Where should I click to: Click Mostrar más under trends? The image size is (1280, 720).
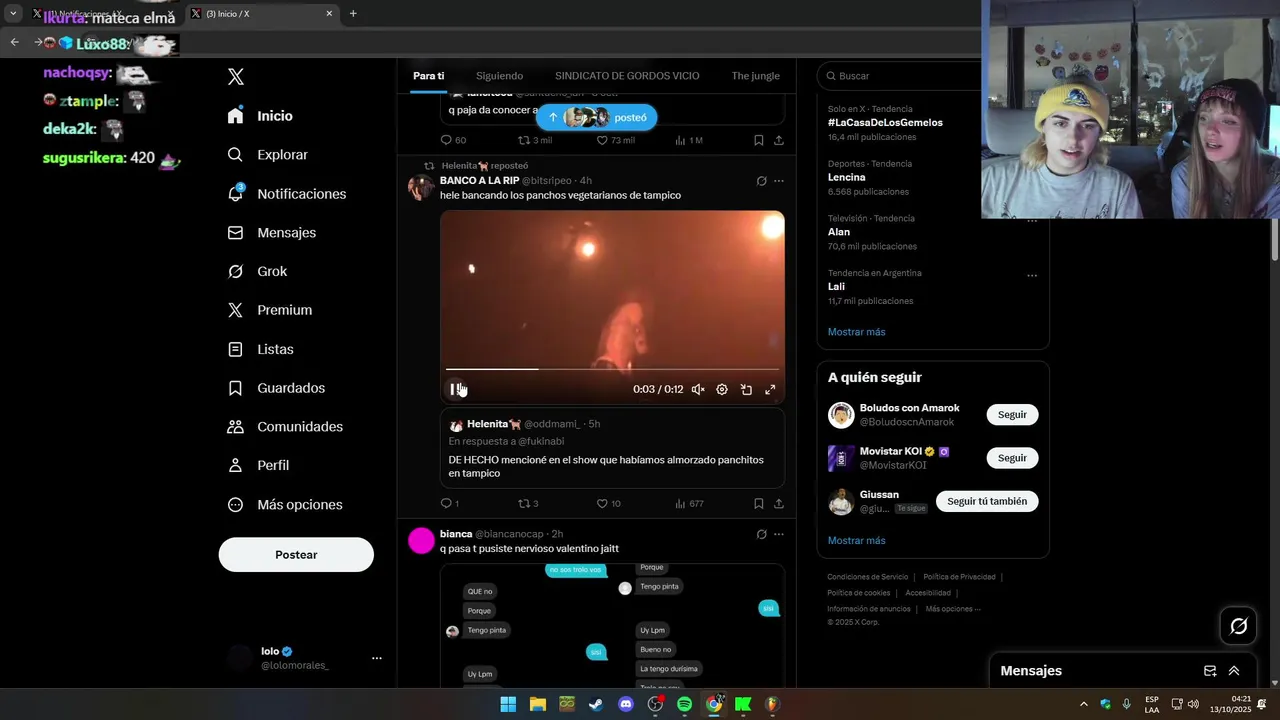(856, 332)
